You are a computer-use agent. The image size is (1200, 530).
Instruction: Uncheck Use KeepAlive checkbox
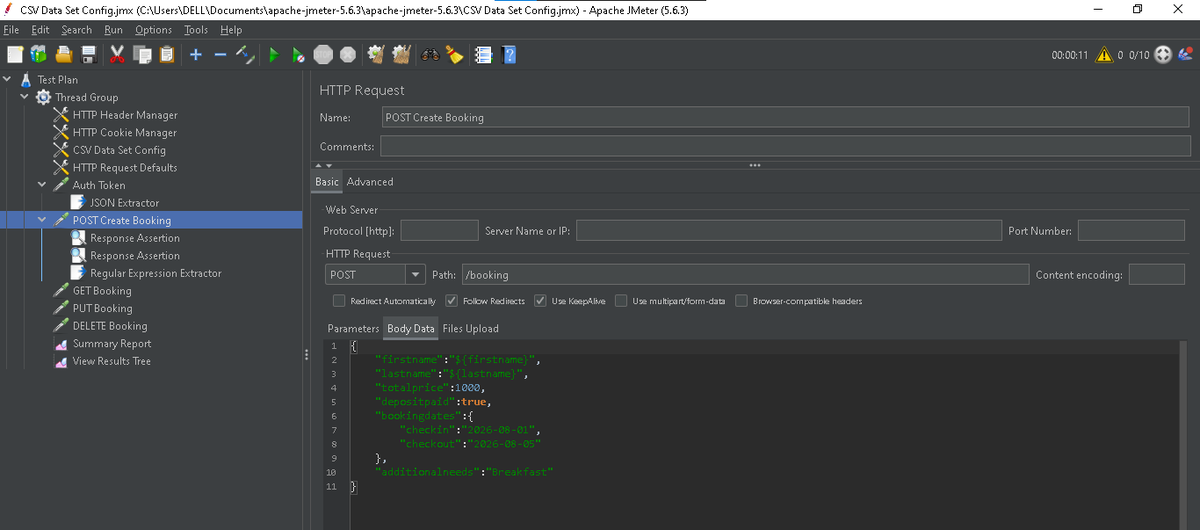point(540,301)
